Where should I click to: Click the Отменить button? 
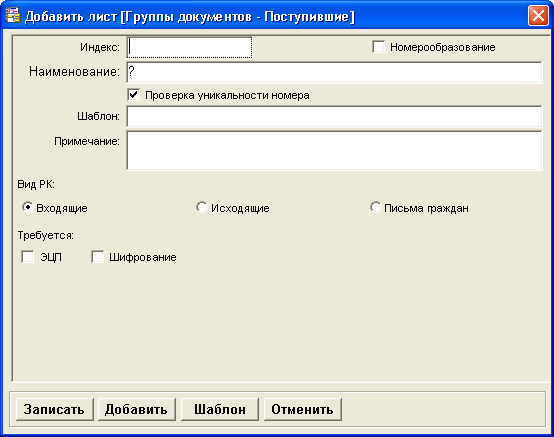pos(303,409)
